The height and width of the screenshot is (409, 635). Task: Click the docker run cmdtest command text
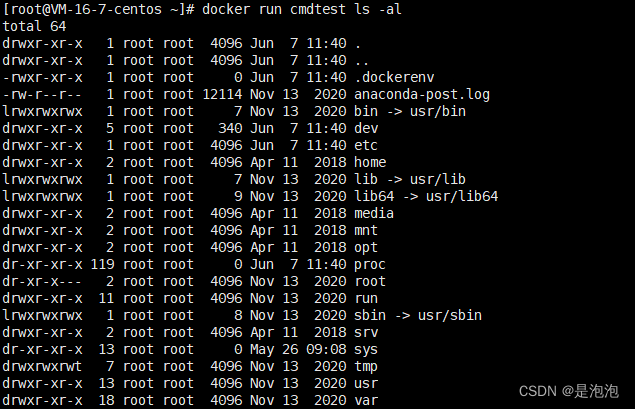(301, 9)
